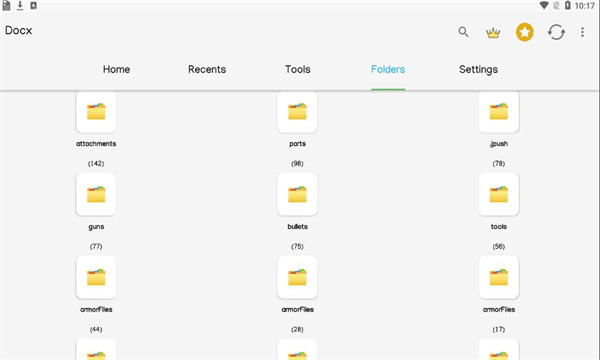This screenshot has height=360, width=600.
Task: Open the armorFiles folder with 28 items
Action: pos(297,277)
